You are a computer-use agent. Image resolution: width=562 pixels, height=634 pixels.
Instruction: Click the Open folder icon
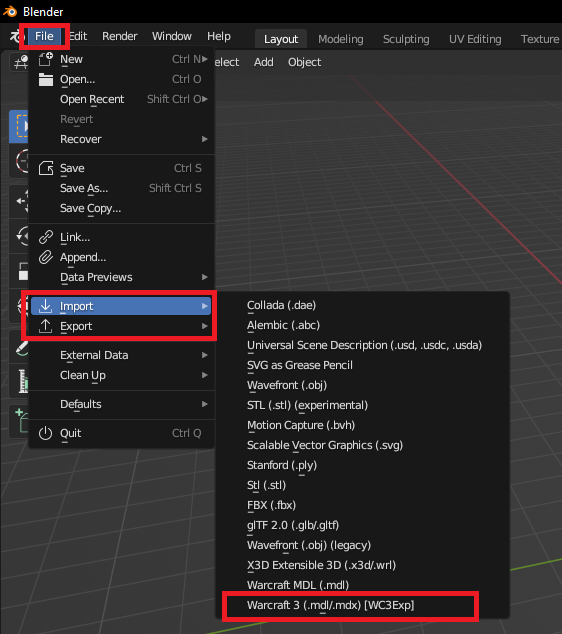click(x=46, y=80)
